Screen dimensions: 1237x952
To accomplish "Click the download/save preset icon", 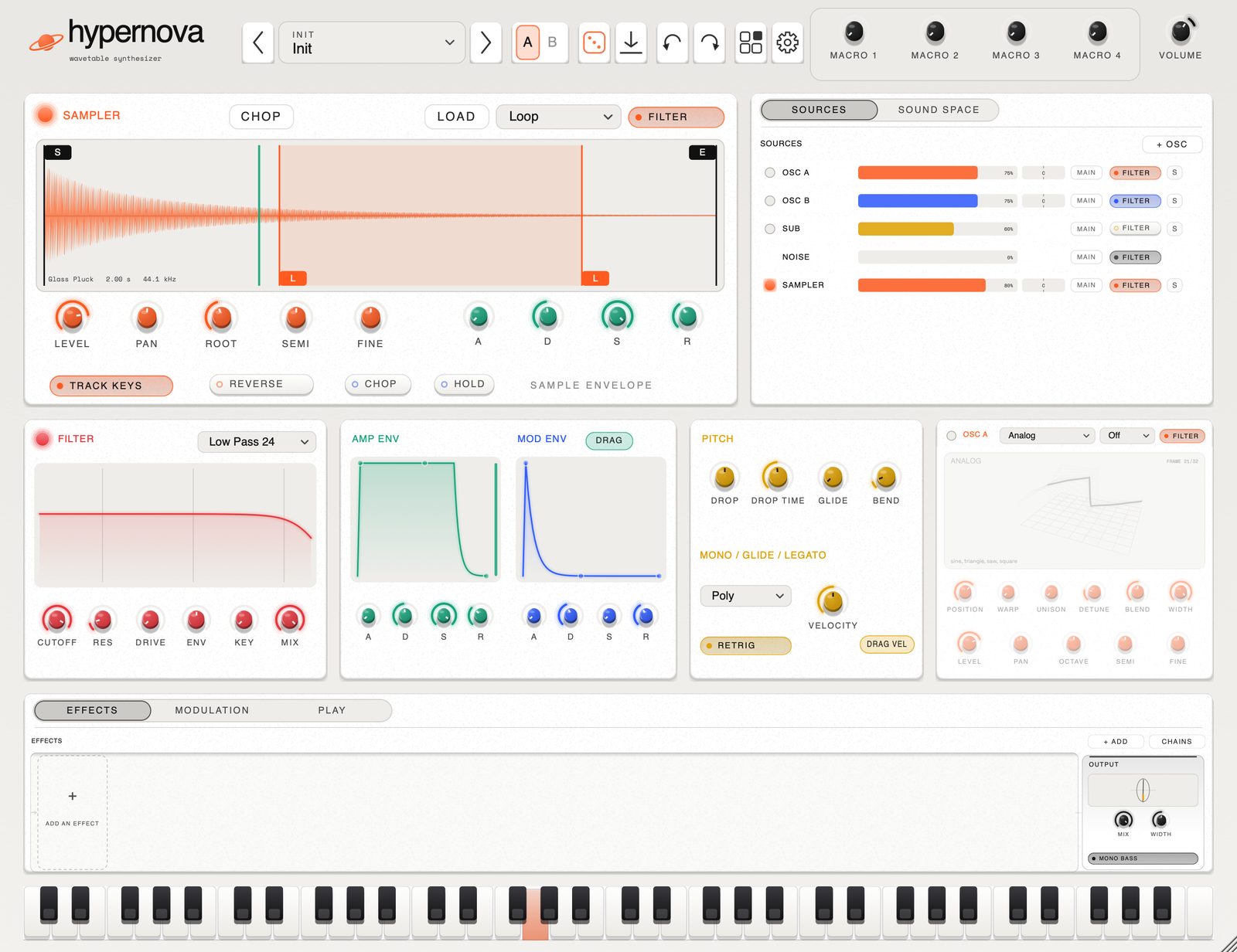I will point(631,42).
